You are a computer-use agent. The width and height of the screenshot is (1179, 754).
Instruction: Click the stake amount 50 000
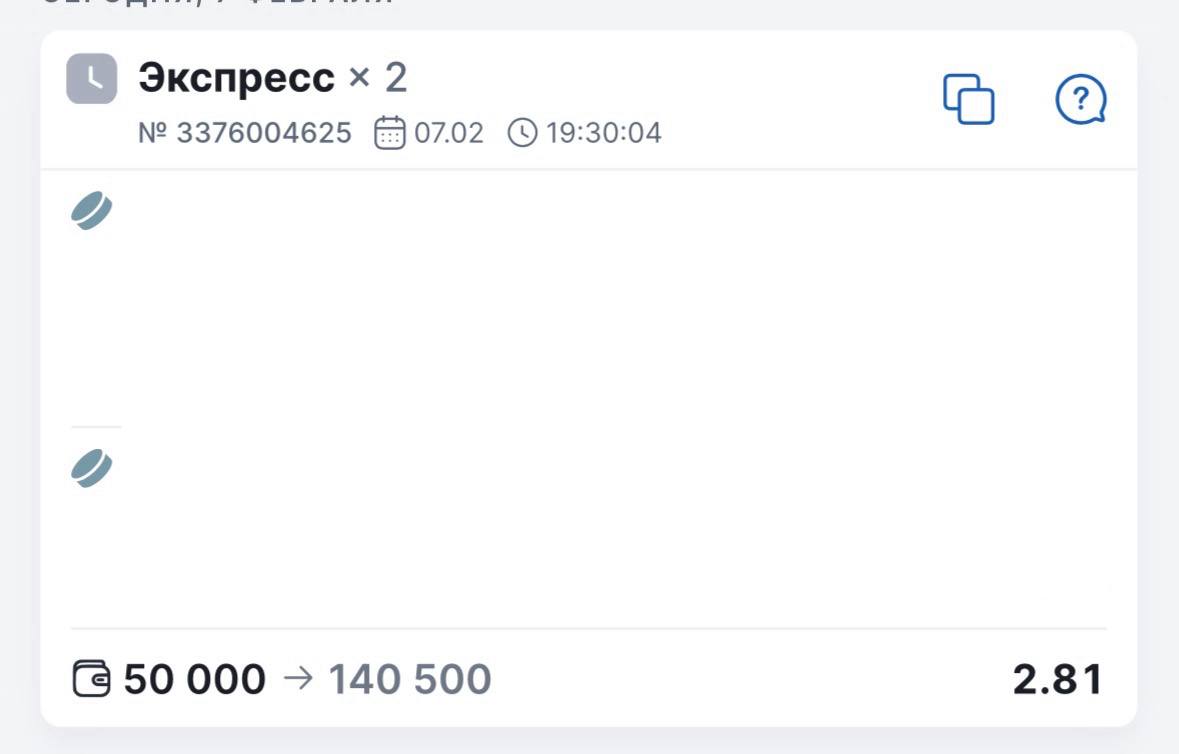pyautogui.click(x=195, y=680)
